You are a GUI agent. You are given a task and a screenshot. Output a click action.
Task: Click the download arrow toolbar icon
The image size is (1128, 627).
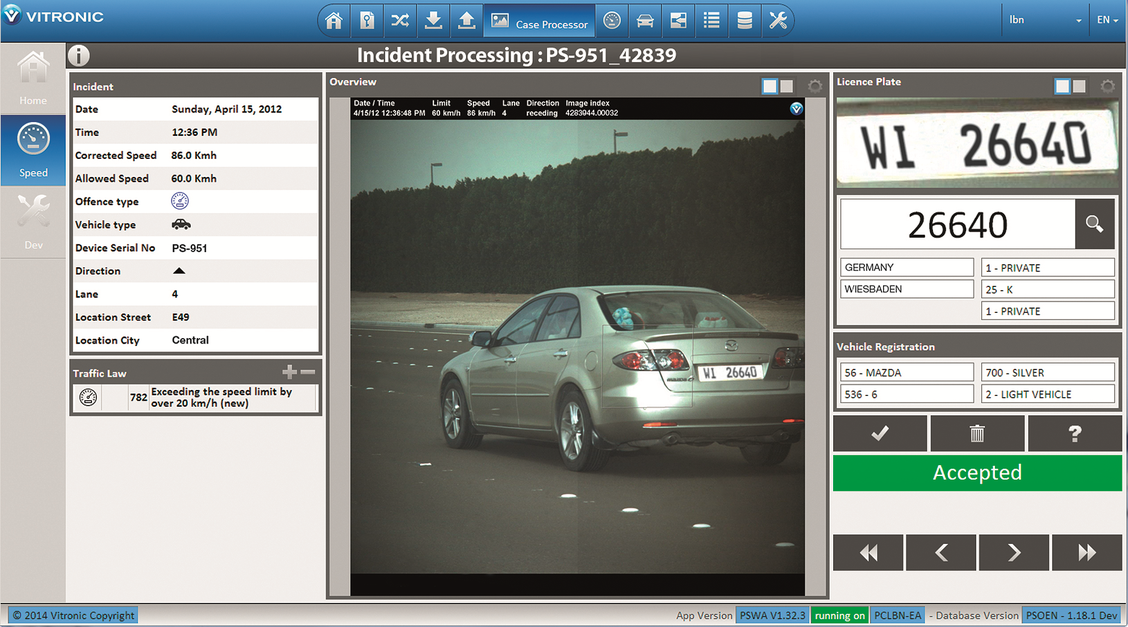433,20
